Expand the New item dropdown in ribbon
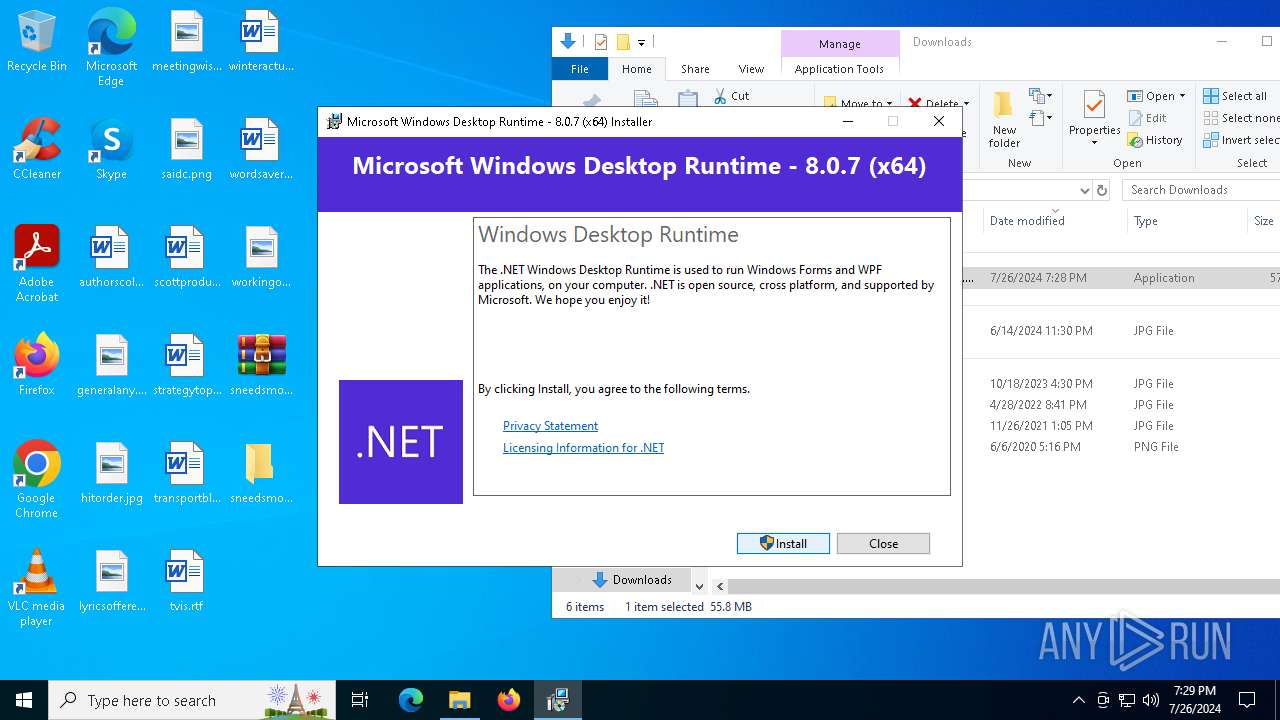Screen dimensions: 1280x720 1047,96
